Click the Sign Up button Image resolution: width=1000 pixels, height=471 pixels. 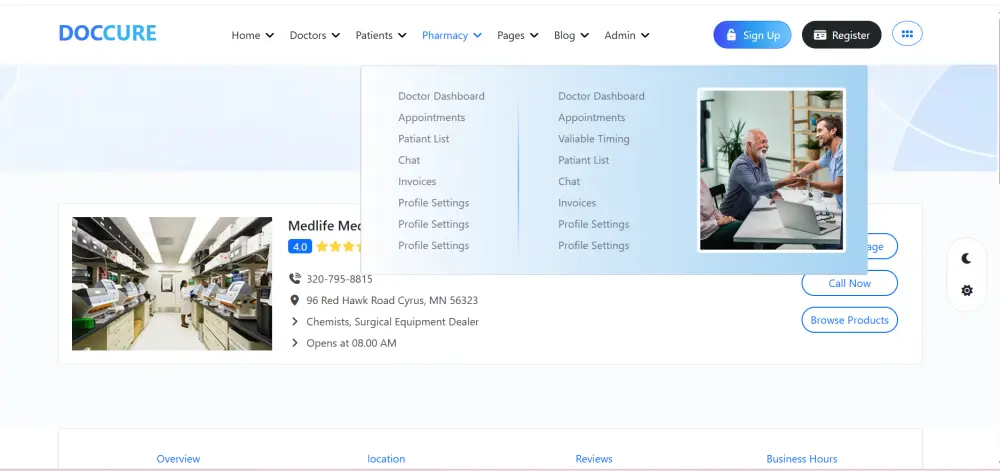point(752,34)
